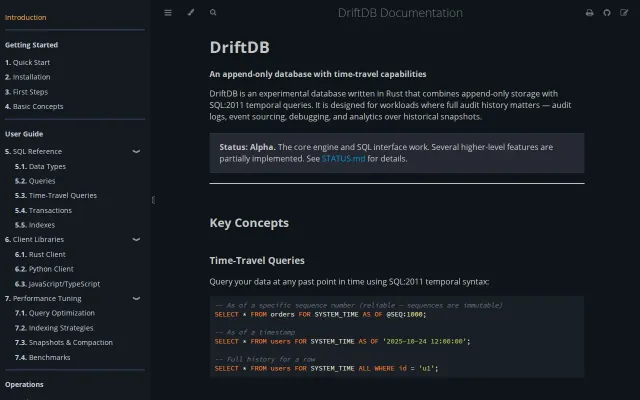Open Benchmarks subsection

(42, 358)
